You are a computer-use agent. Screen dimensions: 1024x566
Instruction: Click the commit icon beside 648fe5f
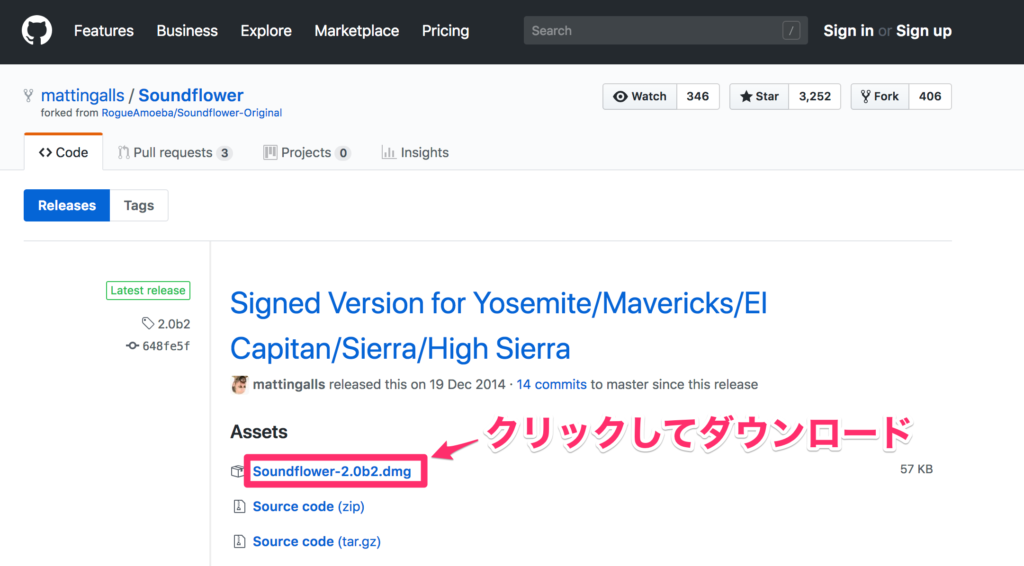[132, 345]
